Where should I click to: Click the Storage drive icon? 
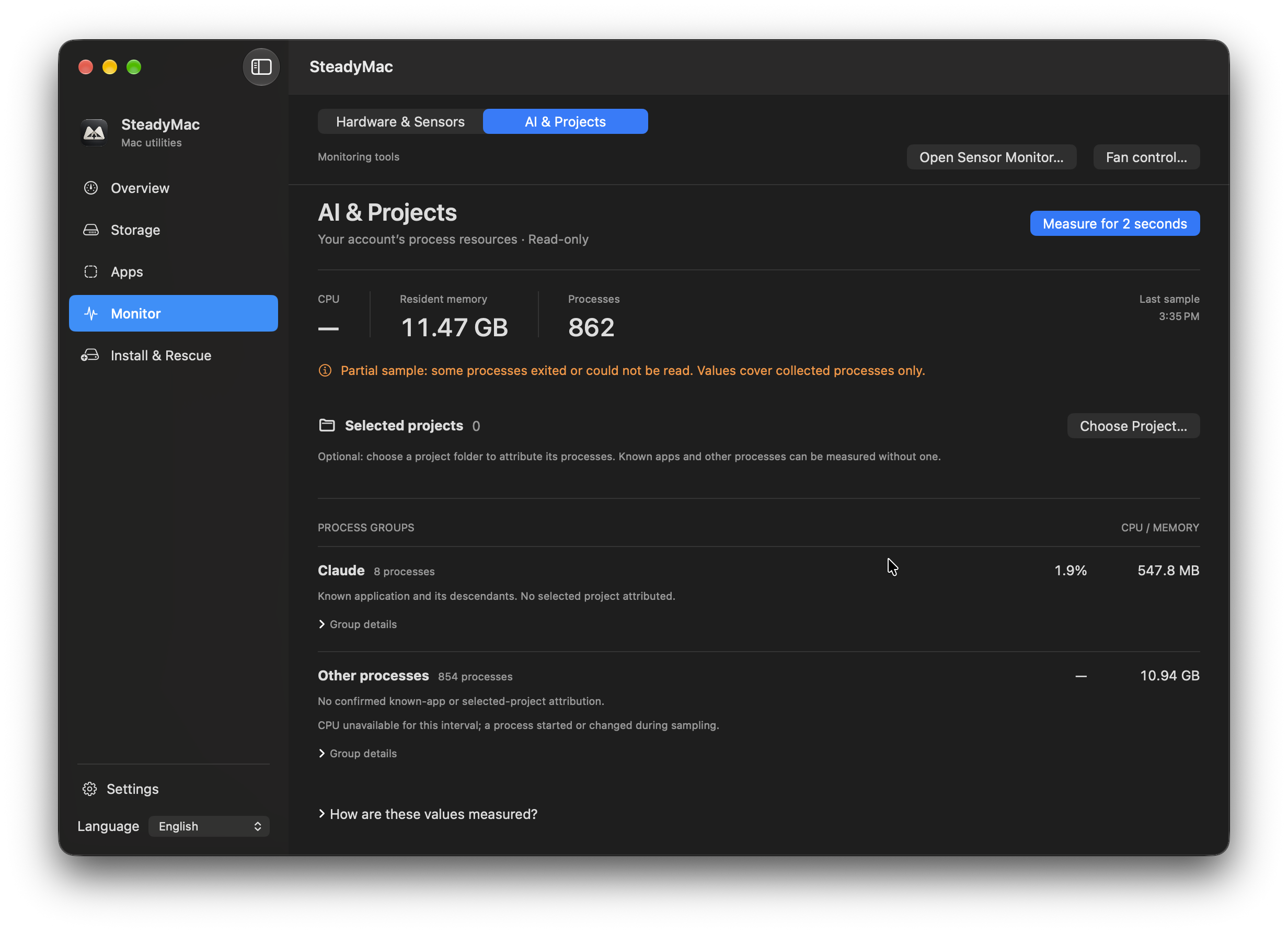[91, 230]
